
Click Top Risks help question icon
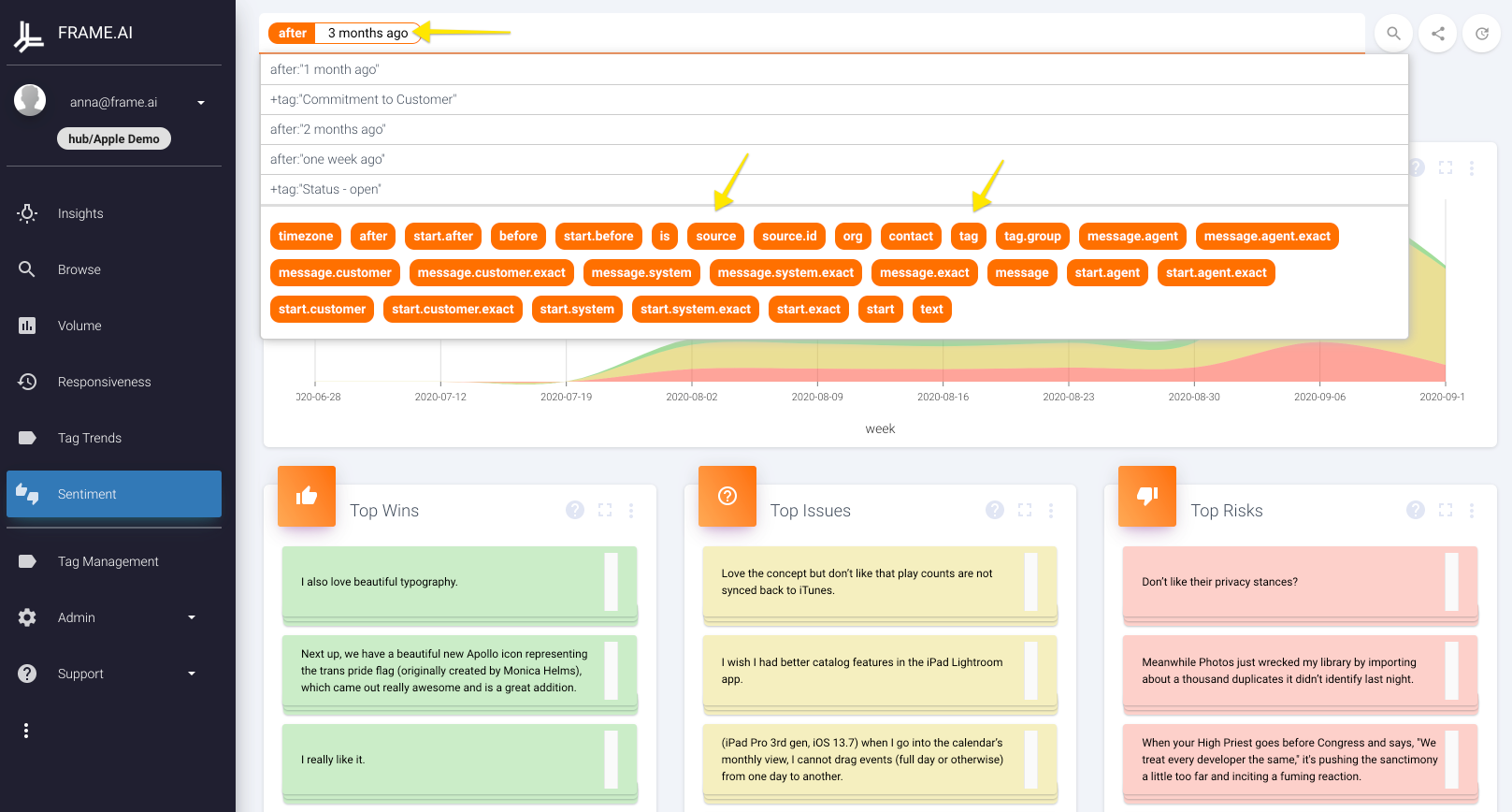(1416, 510)
